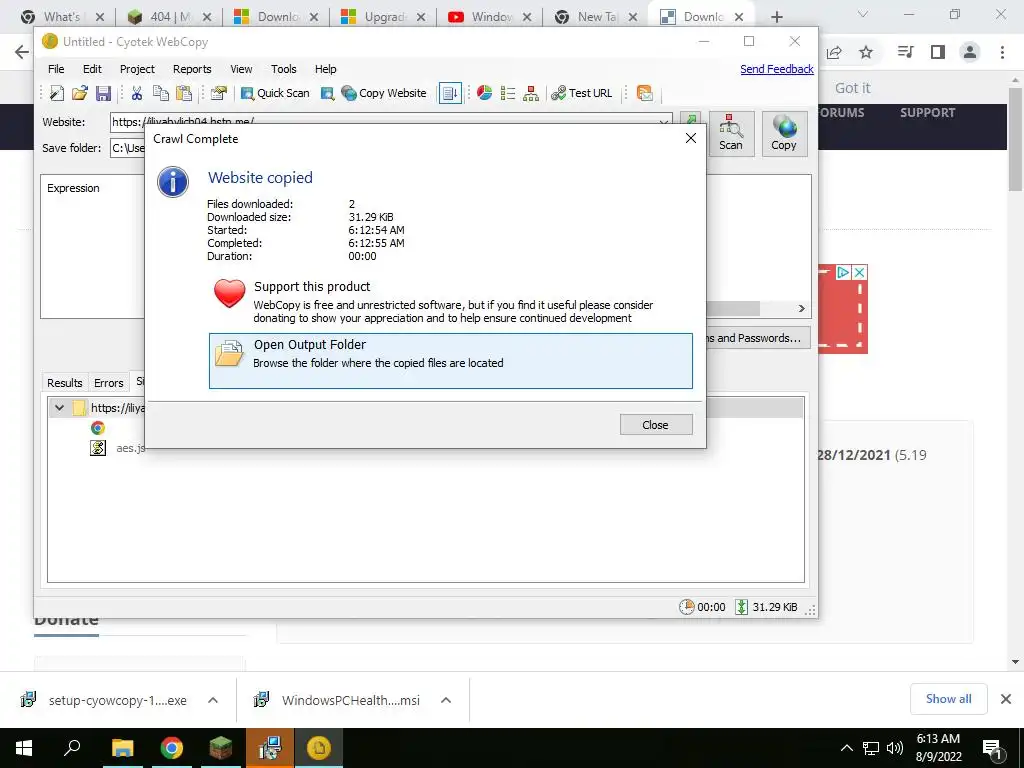
Task: Click the horizontal scrollbar right arrow
Action: pos(802,308)
